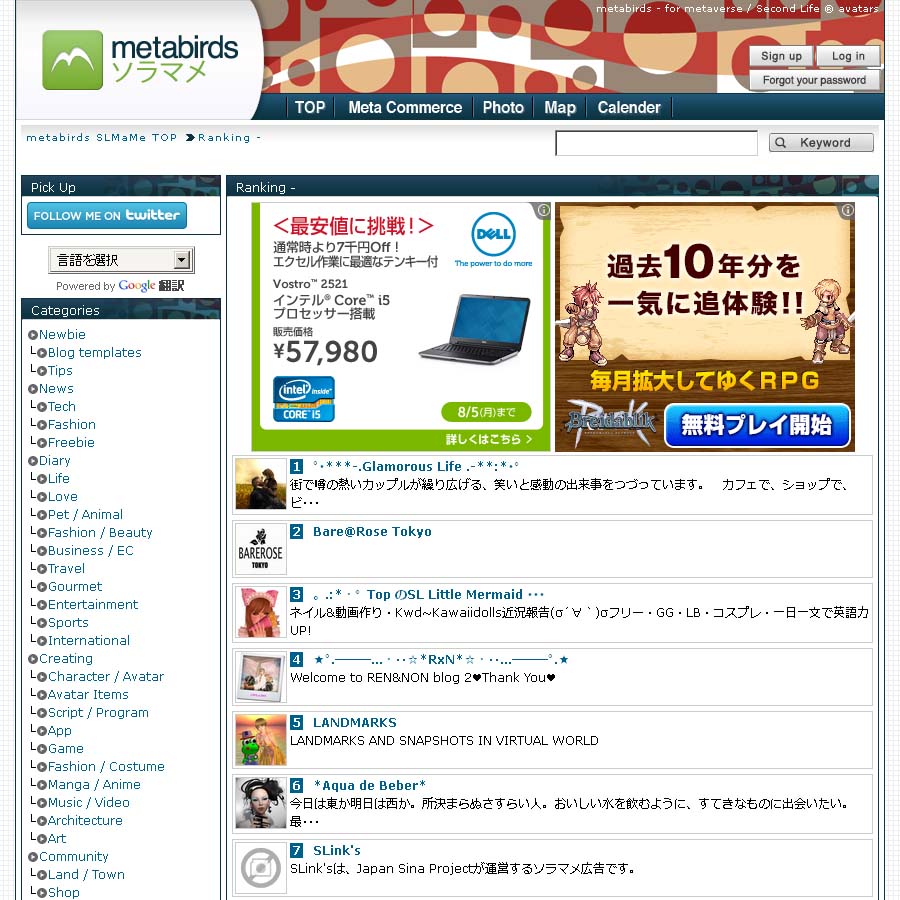Click the free play start RPG button
This screenshot has height=900, width=900.
757,425
